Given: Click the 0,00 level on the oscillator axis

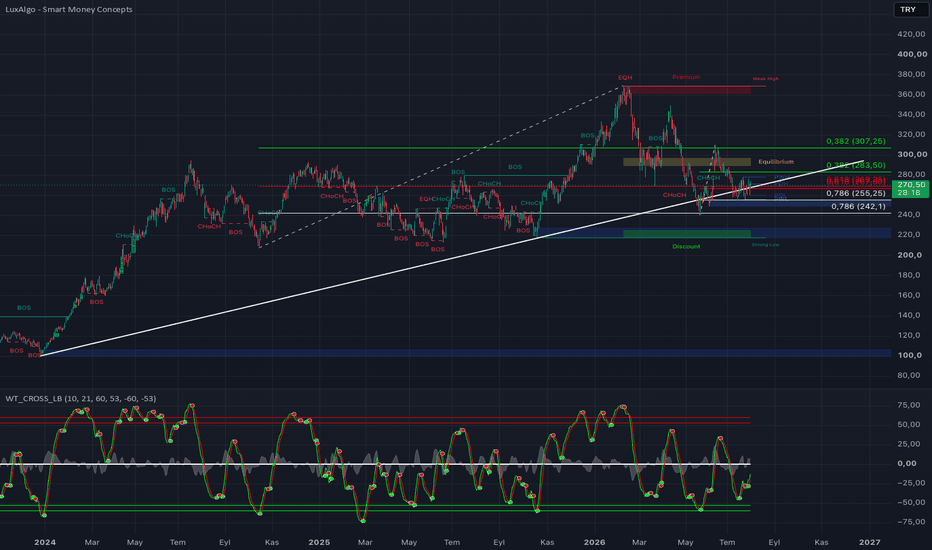Looking at the screenshot, I should pos(906,463).
